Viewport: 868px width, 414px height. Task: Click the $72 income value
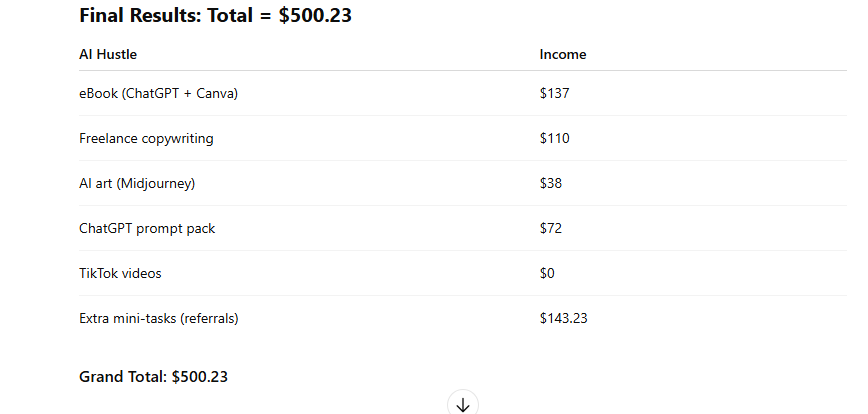(551, 228)
